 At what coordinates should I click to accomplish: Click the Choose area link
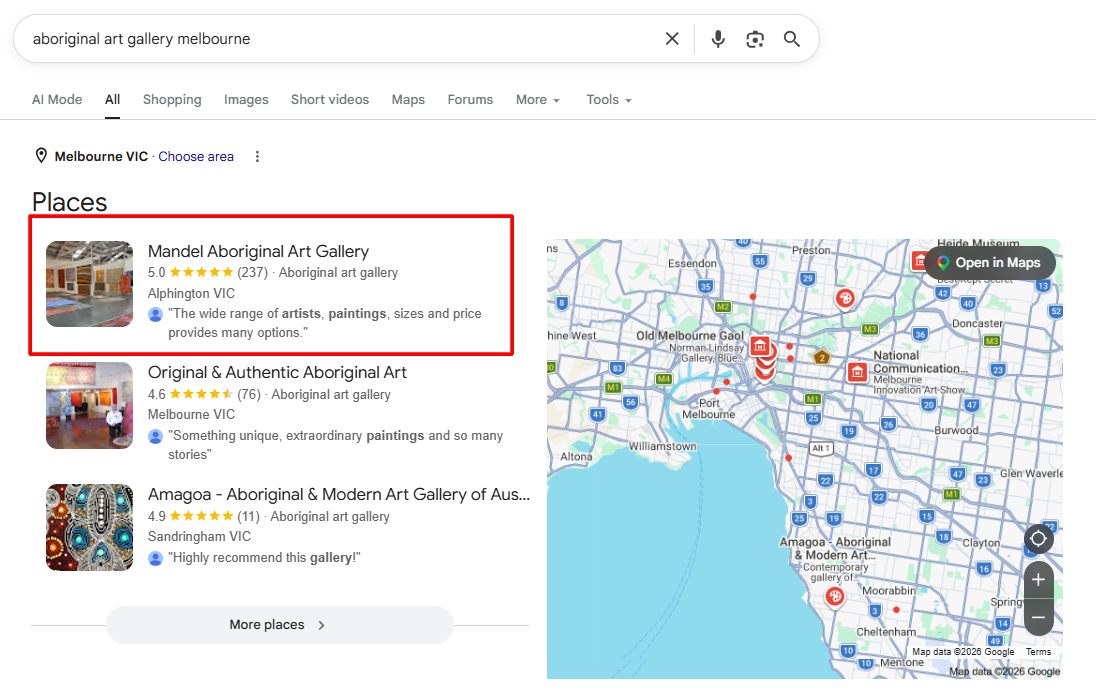(196, 157)
